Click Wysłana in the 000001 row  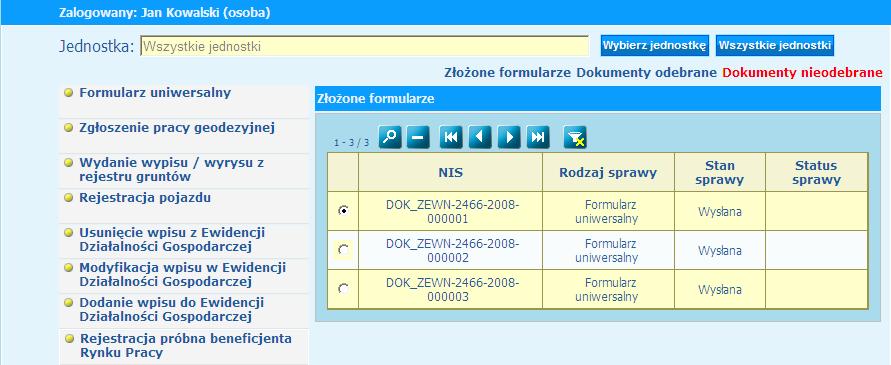720,212
